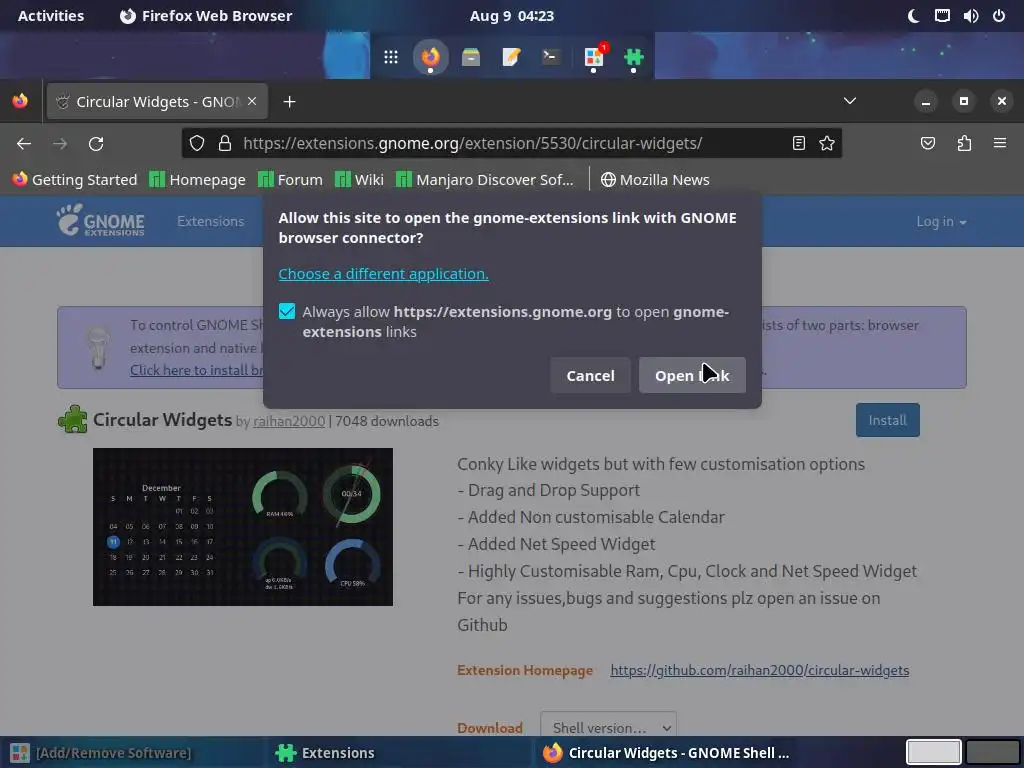The height and width of the screenshot is (768, 1024).
Task: Open the Mozilla News bookmark
Action: (655, 180)
